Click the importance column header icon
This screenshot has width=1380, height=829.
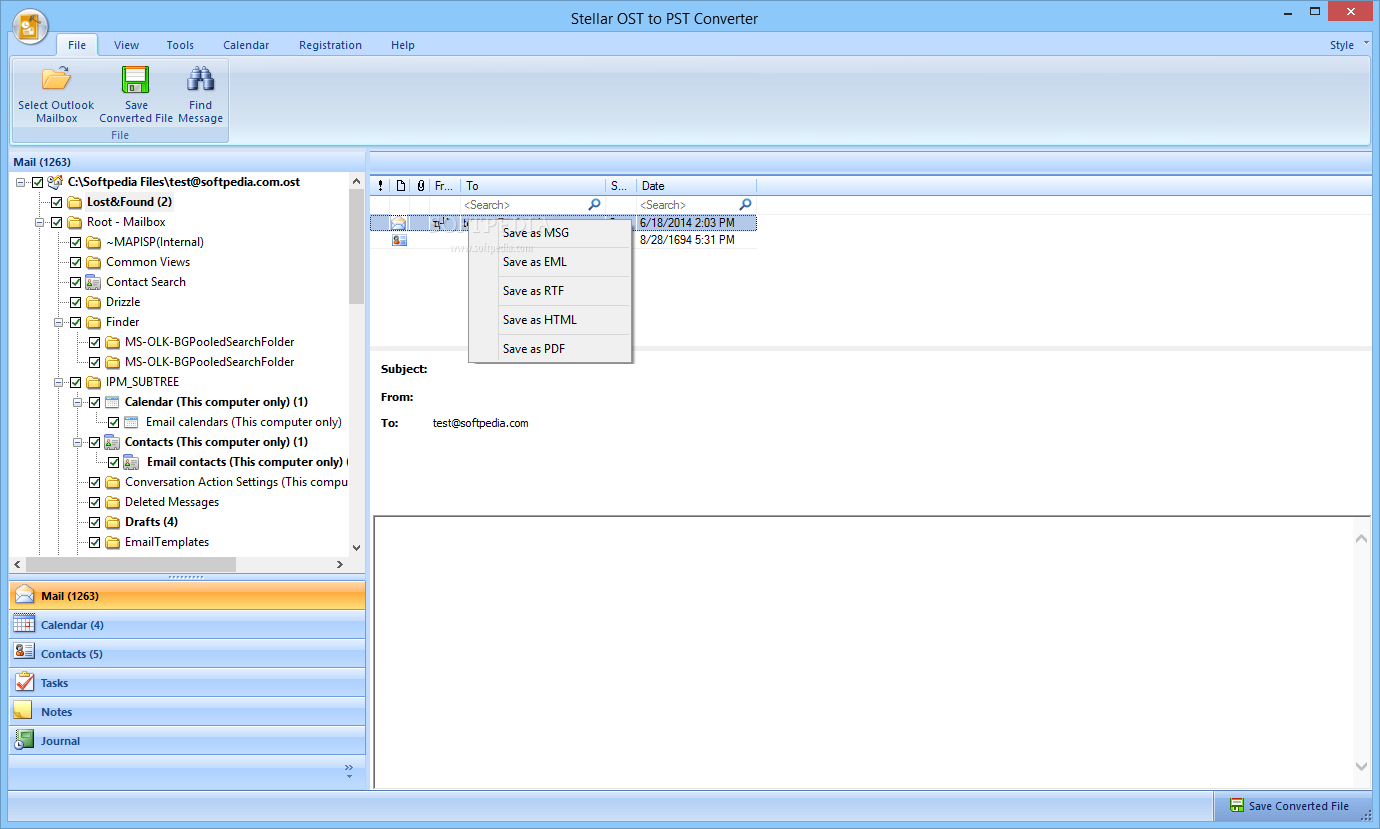coord(380,185)
